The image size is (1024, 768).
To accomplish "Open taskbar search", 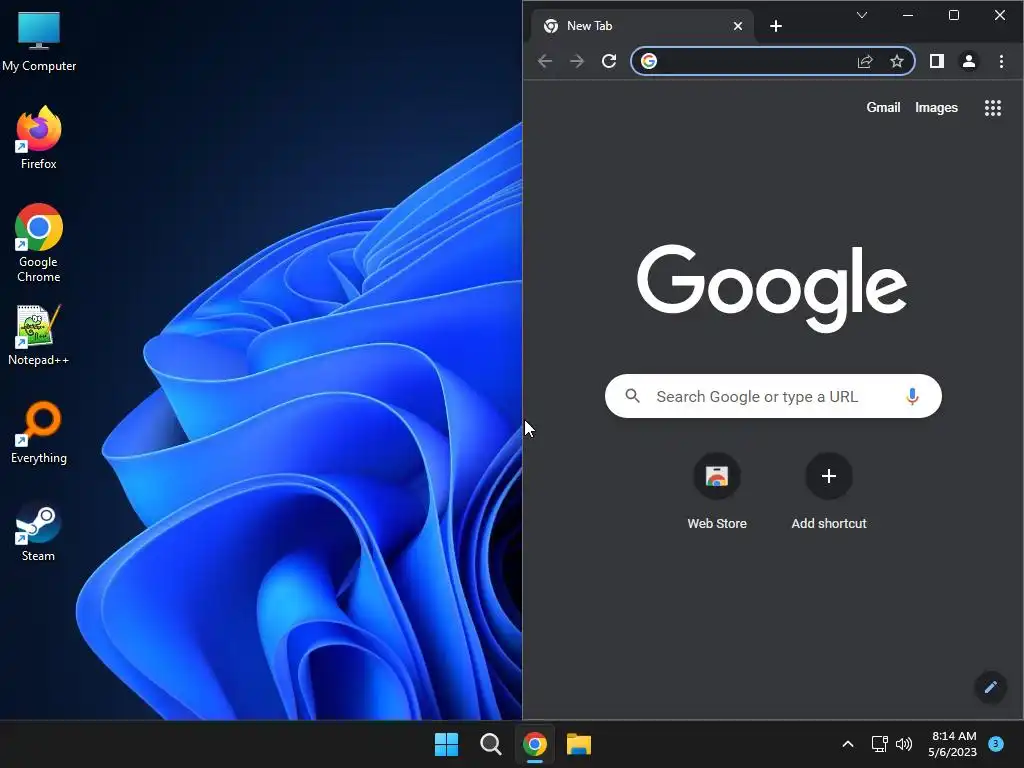I will (x=490, y=744).
